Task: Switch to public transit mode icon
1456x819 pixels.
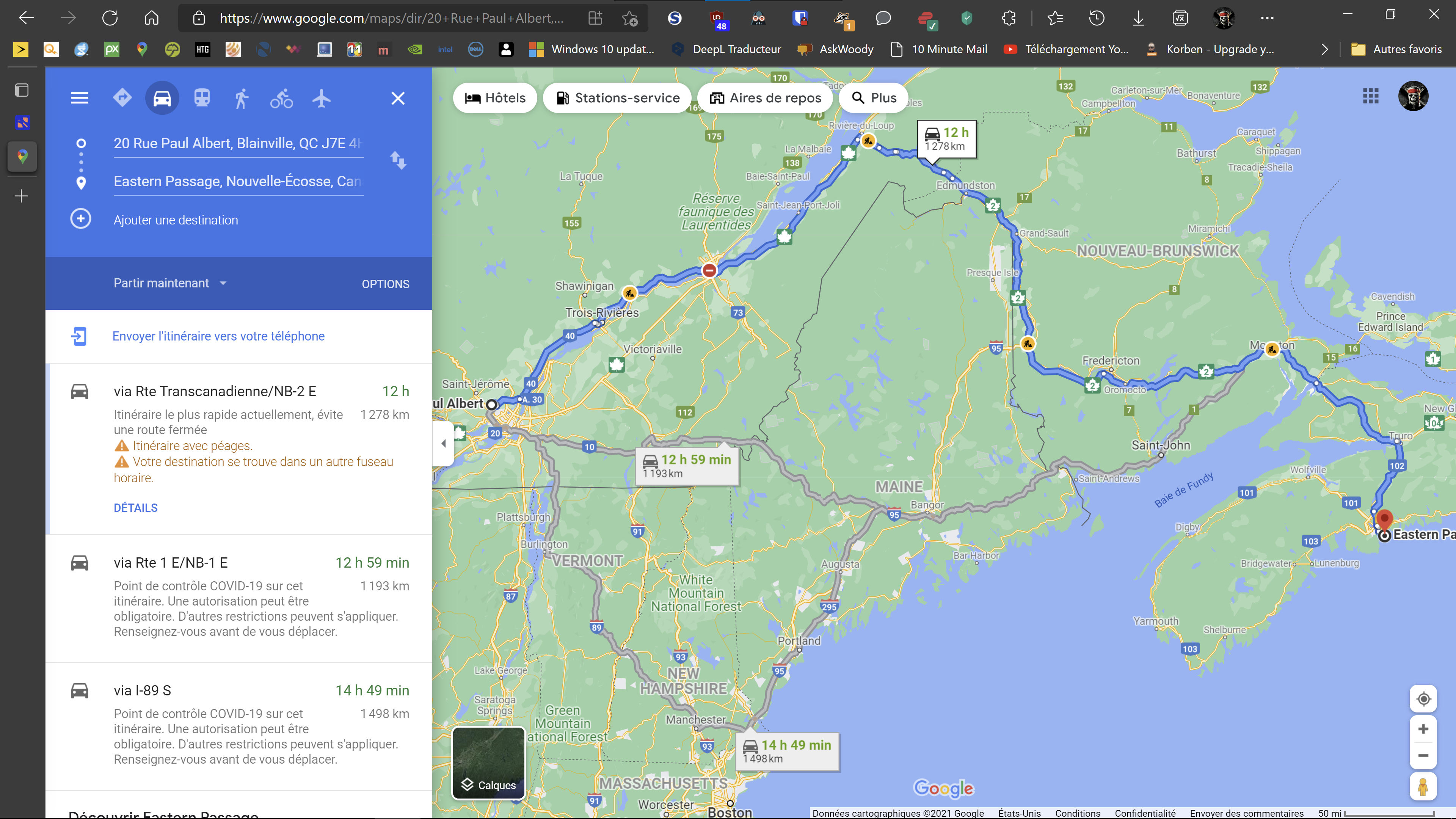Action: pyautogui.click(x=202, y=98)
